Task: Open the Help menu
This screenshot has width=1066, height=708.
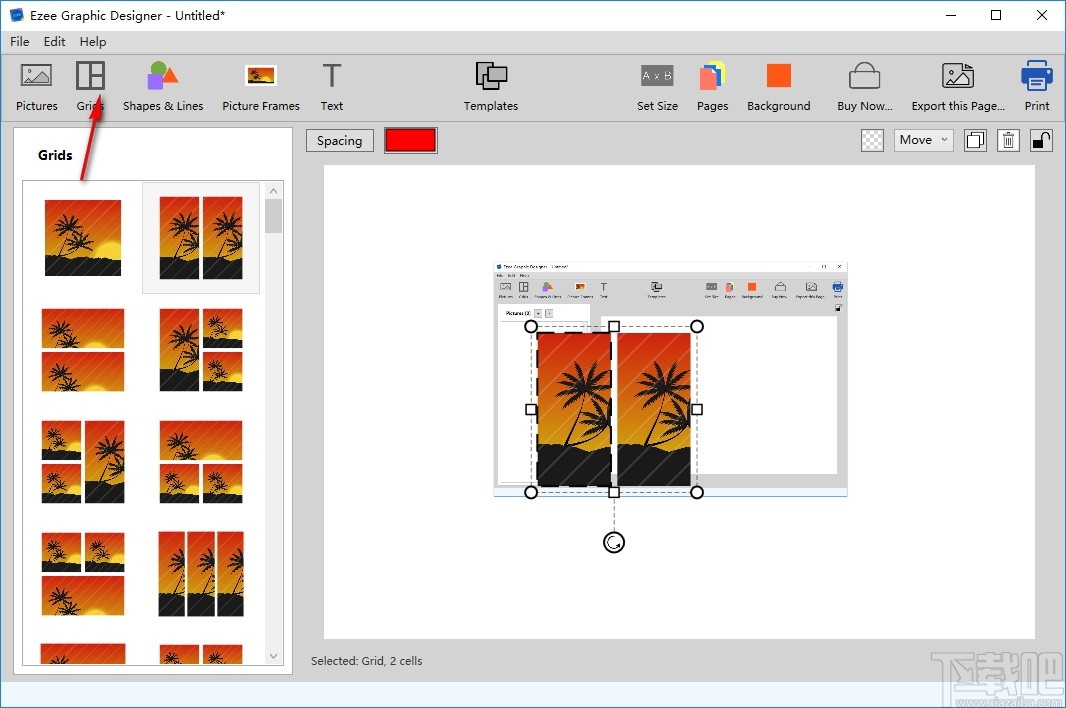Action: tap(93, 41)
